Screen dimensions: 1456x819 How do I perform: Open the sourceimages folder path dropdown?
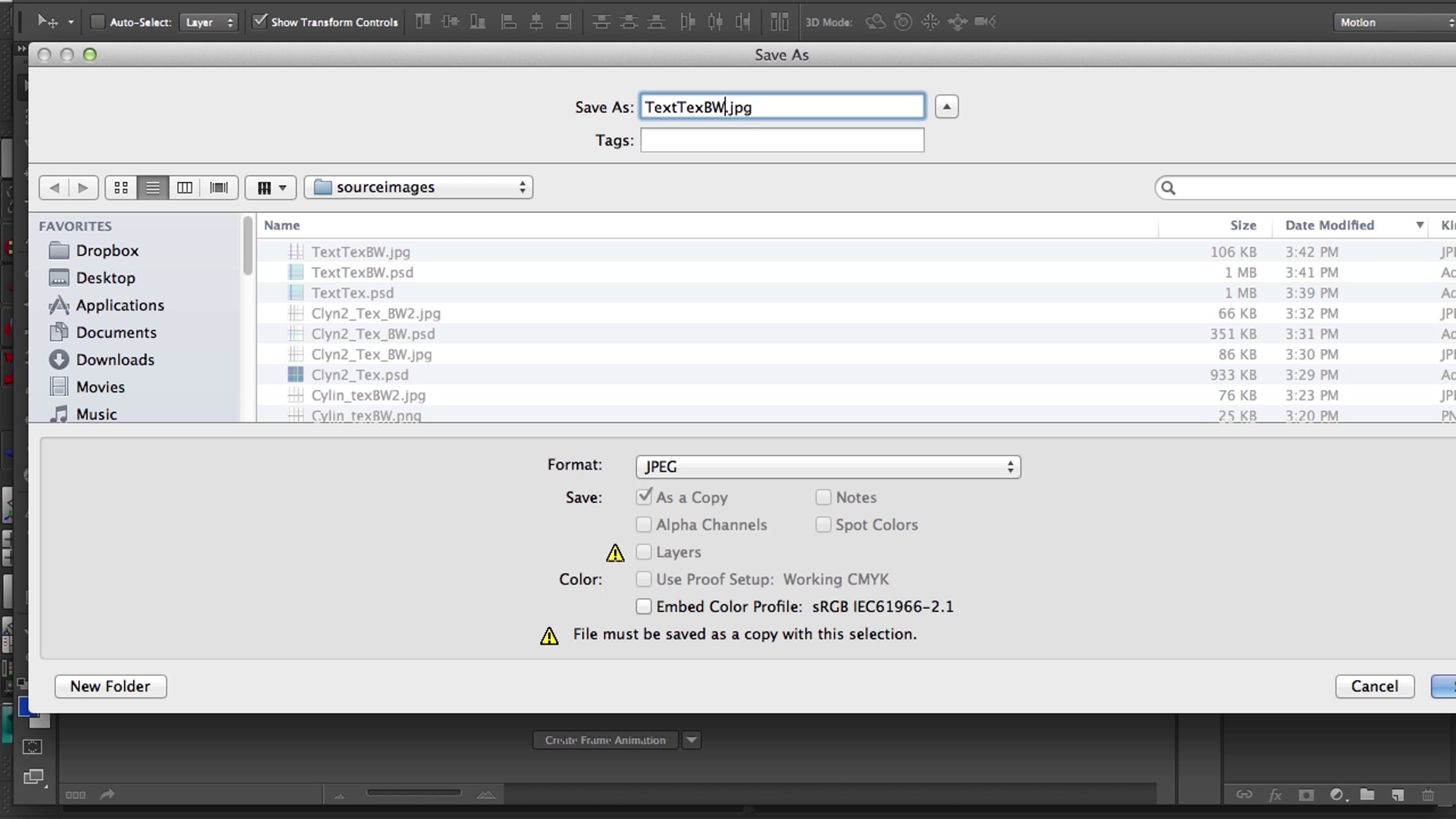coord(419,187)
